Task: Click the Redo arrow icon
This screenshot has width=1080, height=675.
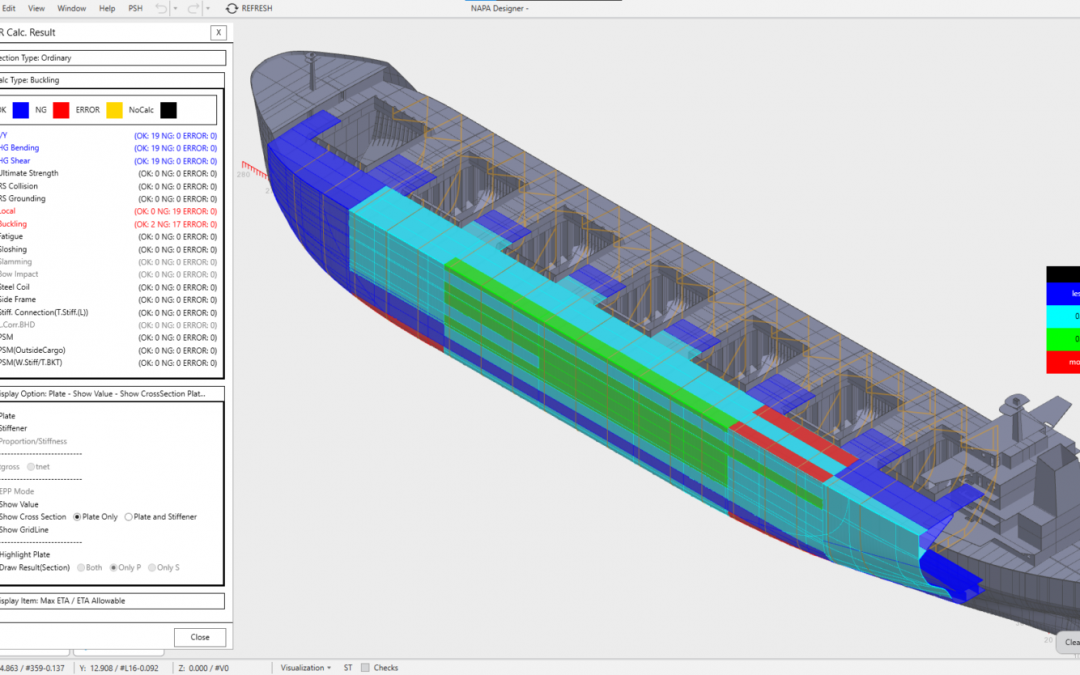Action: click(194, 8)
